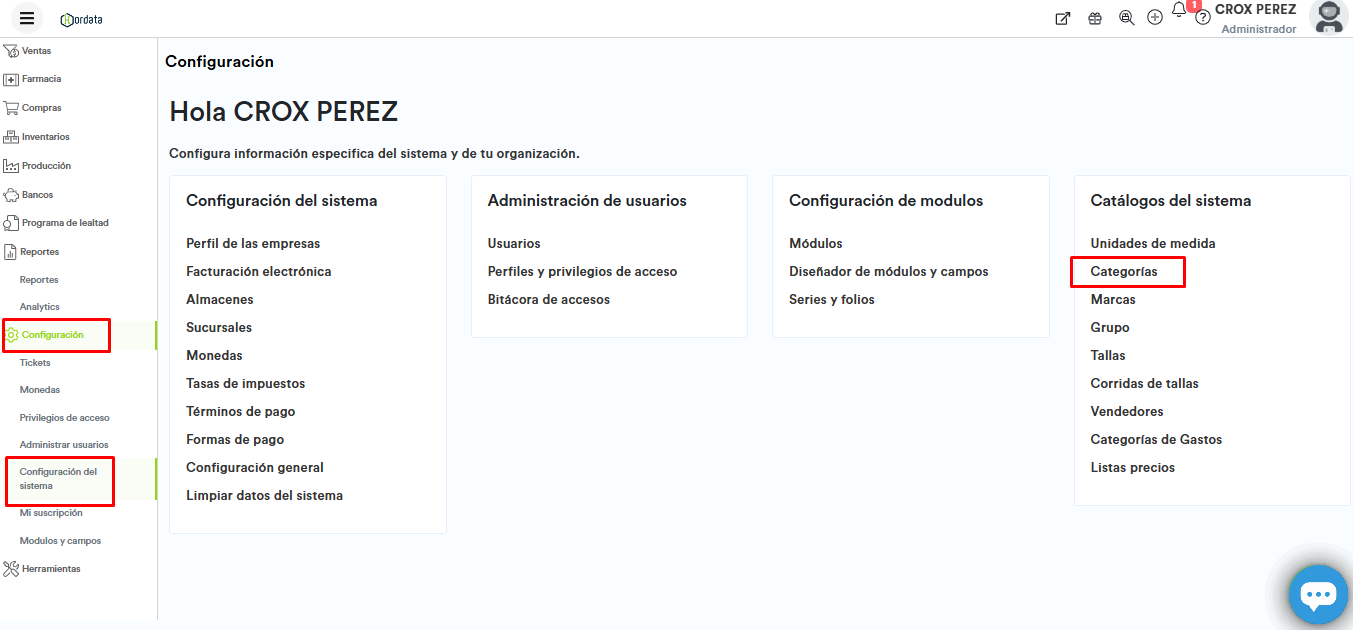The height and width of the screenshot is (630, 1353).
Task: Click the Nordata logo
Action: (x=81, y=19)
